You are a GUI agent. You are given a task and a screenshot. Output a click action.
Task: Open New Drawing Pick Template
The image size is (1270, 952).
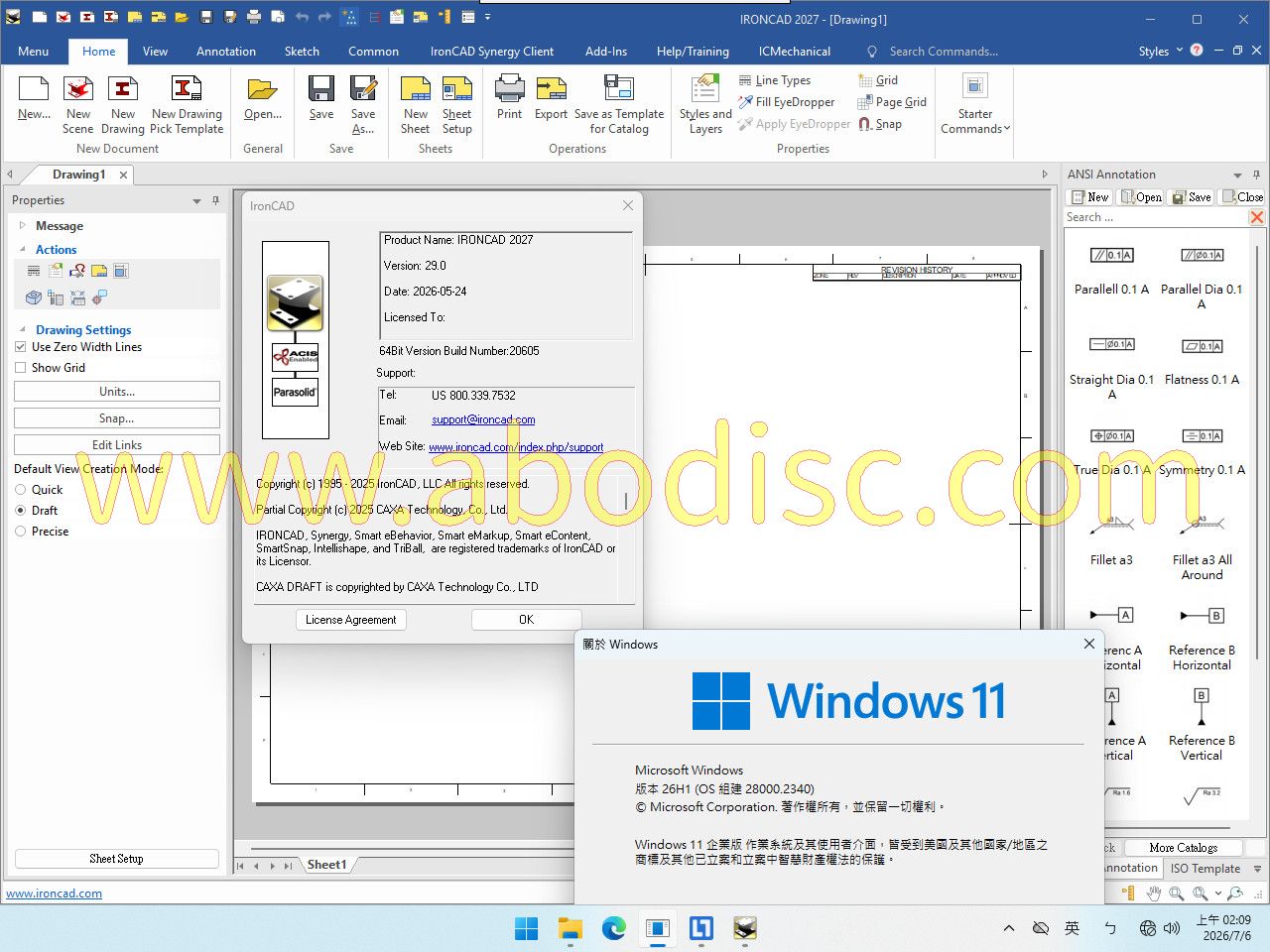[187, 104]
